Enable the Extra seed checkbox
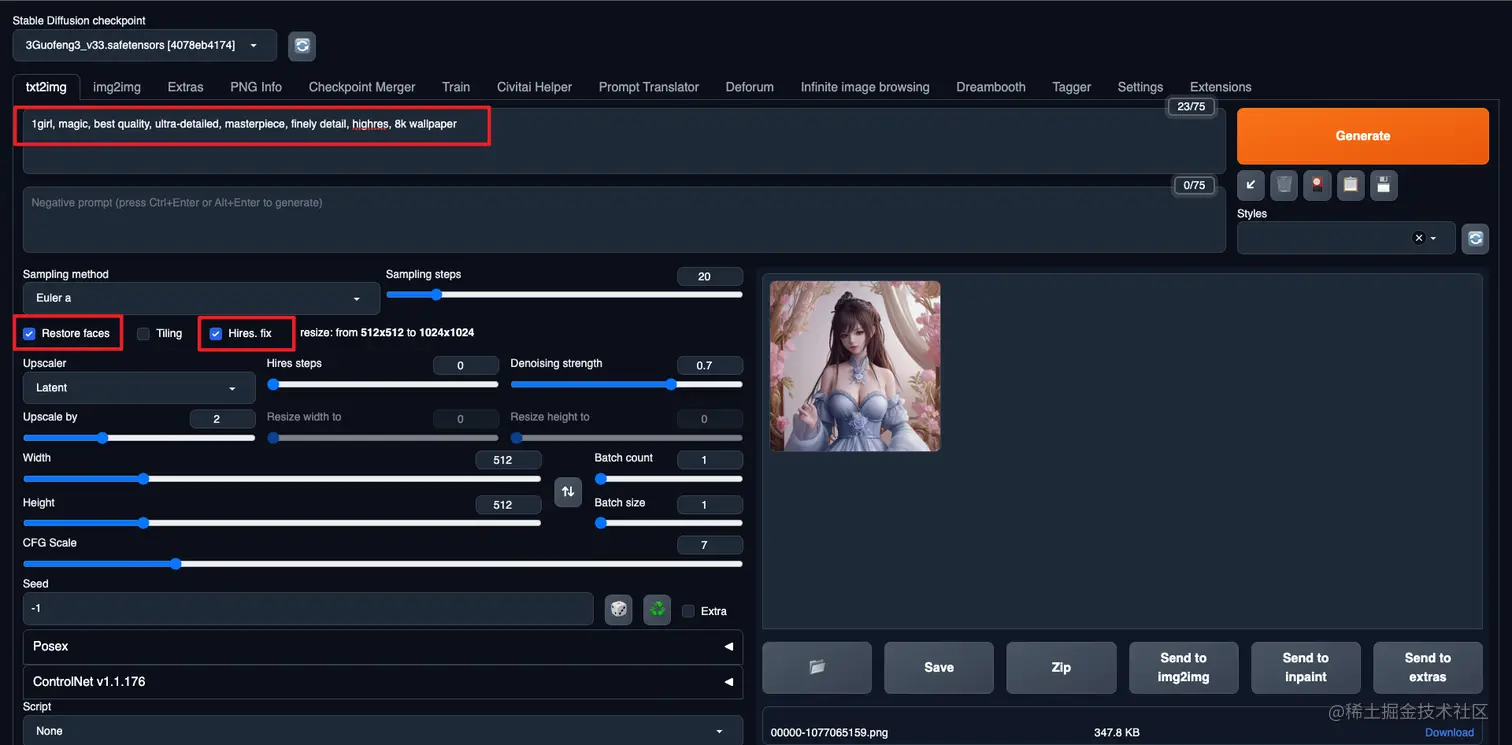The width and height of the screenshot is (1512, 745). click(688, 611)
